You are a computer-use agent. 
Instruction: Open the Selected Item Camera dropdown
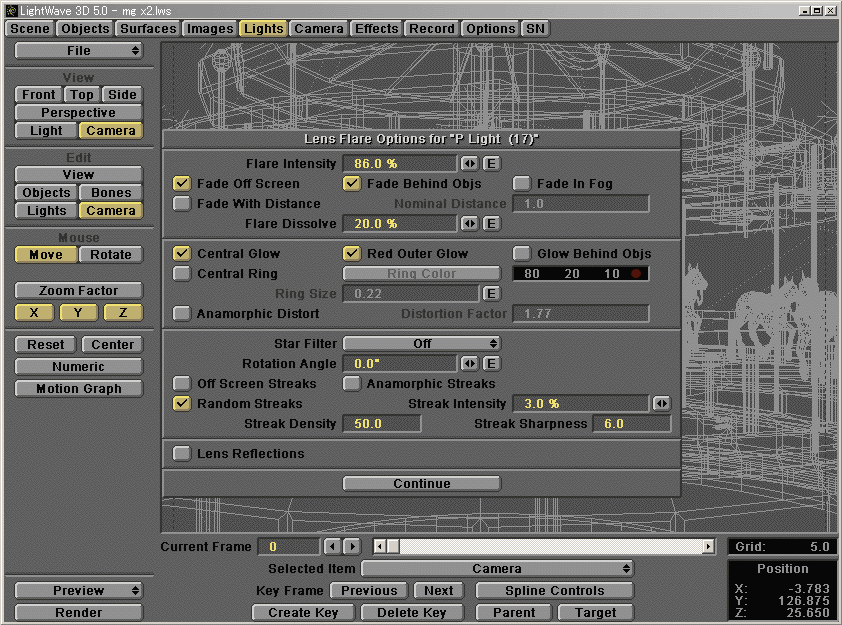click(x=497, y=568)
